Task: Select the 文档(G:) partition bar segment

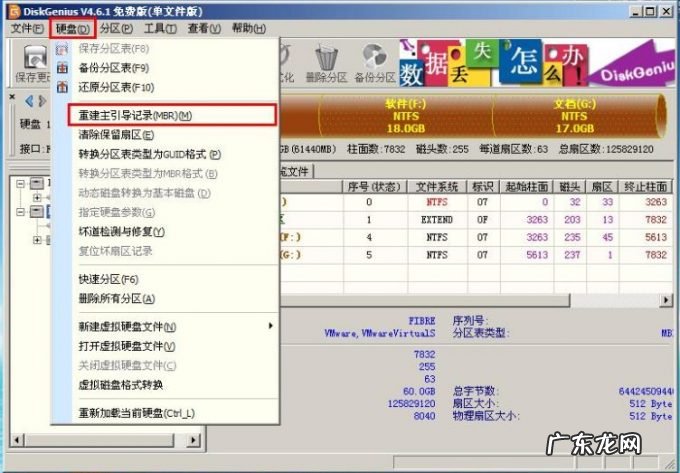Action: coord(574,116)
